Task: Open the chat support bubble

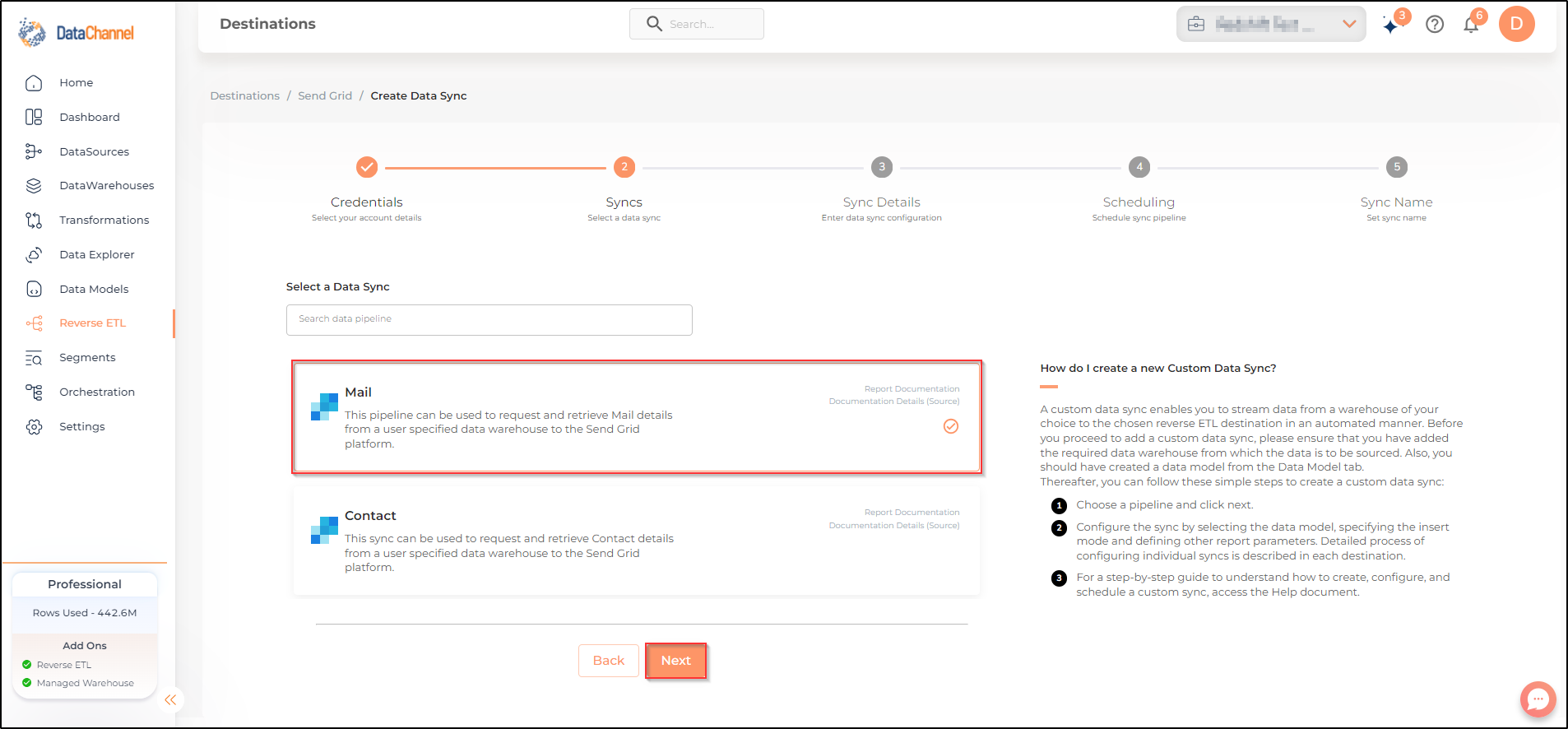Action: tap(1538, 699)
